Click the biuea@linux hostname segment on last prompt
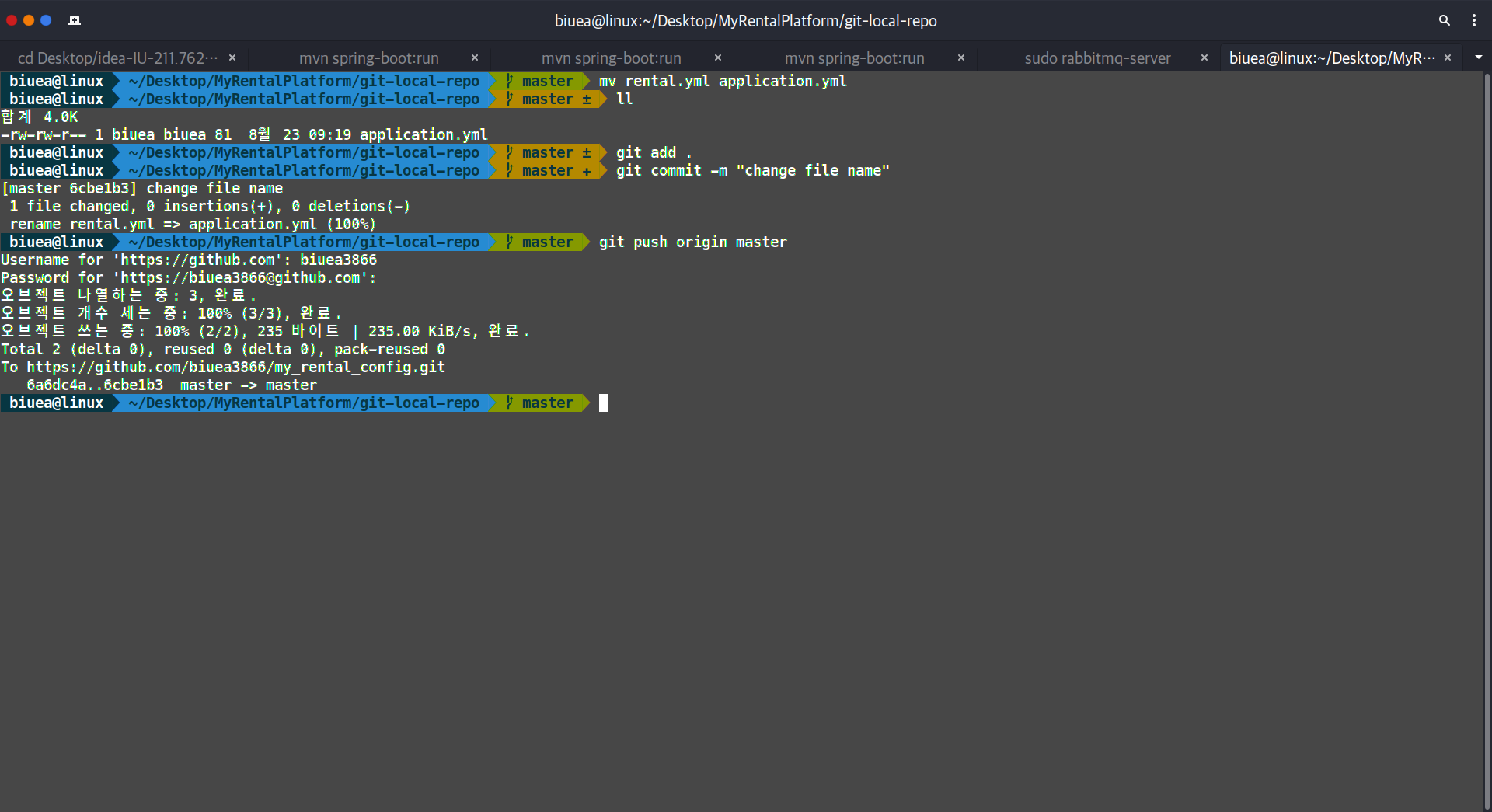 click(56, 403)
